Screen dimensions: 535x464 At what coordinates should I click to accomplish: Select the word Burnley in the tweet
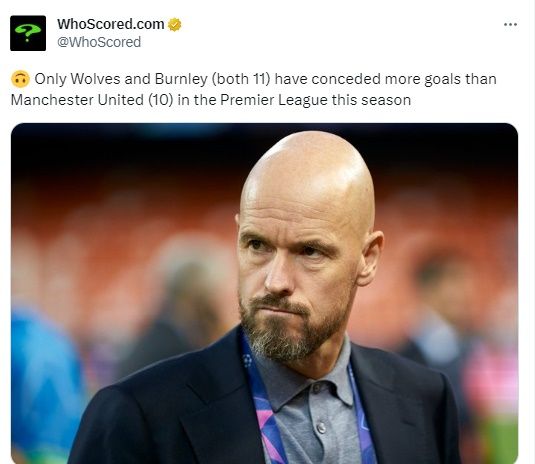(181, 79)
